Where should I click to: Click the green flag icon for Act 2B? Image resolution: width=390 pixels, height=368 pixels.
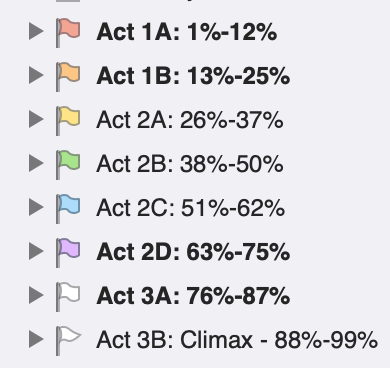click(68, 164)
